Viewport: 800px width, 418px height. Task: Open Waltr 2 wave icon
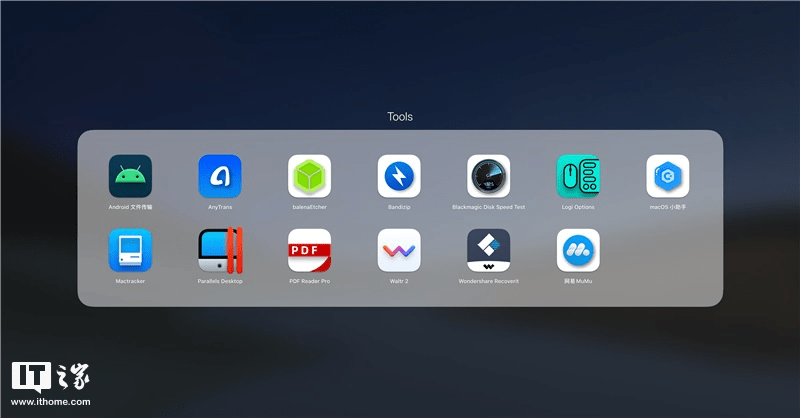(x=399, y=250)
